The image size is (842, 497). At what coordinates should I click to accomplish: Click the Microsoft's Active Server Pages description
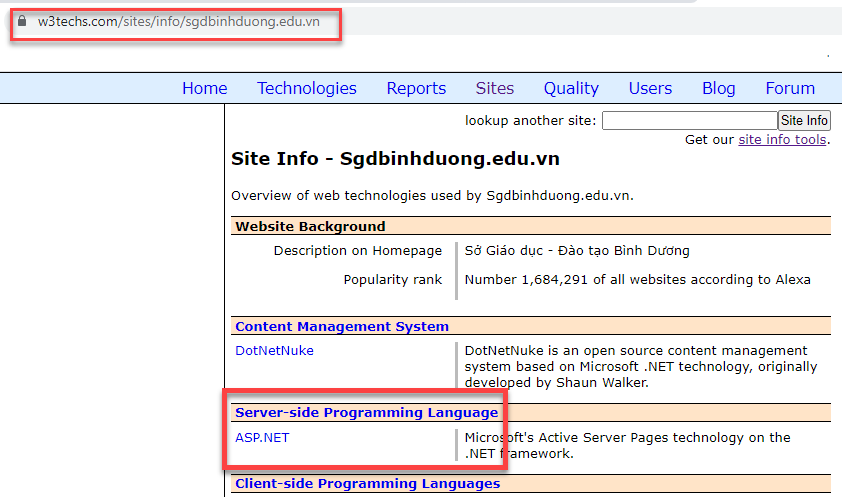(627, 445)
